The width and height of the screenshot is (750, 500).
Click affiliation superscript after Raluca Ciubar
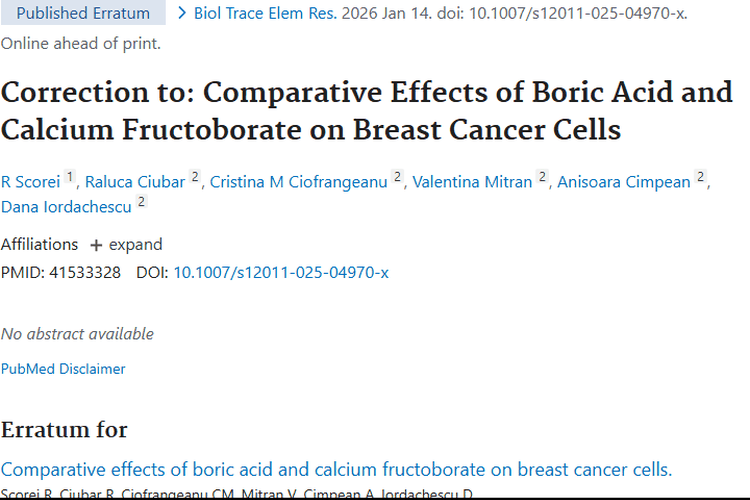pos(195,177)
